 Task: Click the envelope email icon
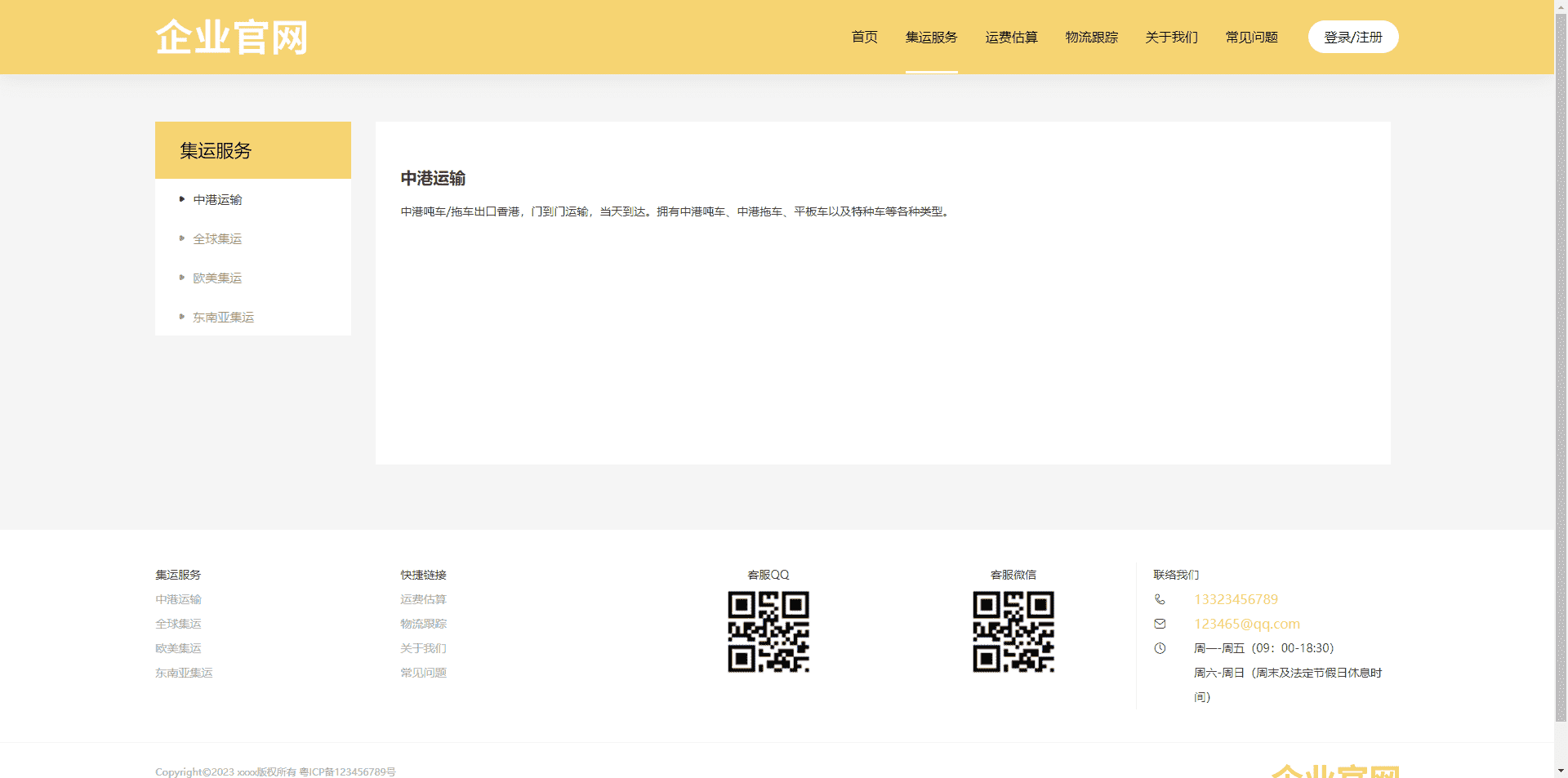(x=1160, y=624)
